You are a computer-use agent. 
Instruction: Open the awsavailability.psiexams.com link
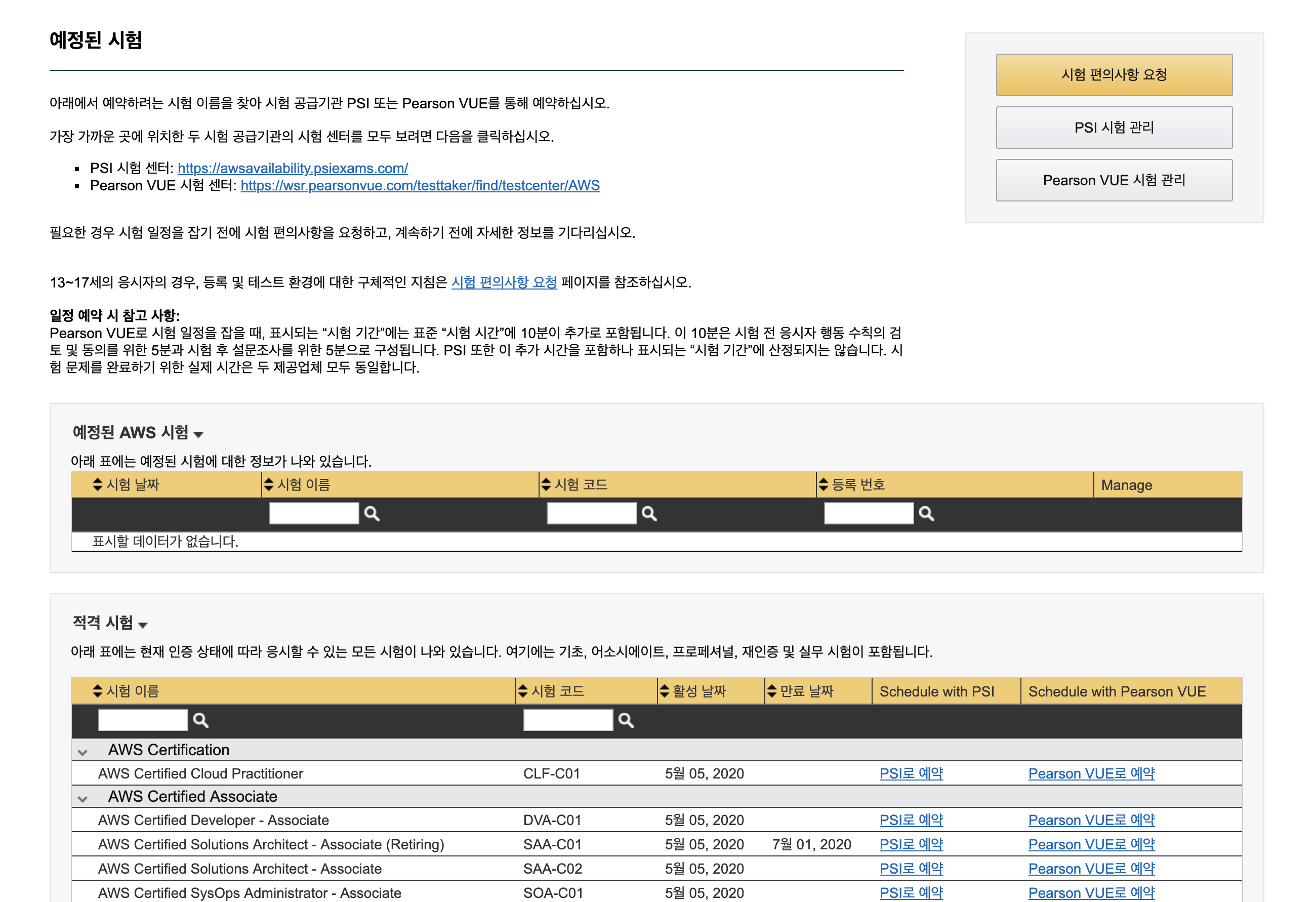[293, 168]
